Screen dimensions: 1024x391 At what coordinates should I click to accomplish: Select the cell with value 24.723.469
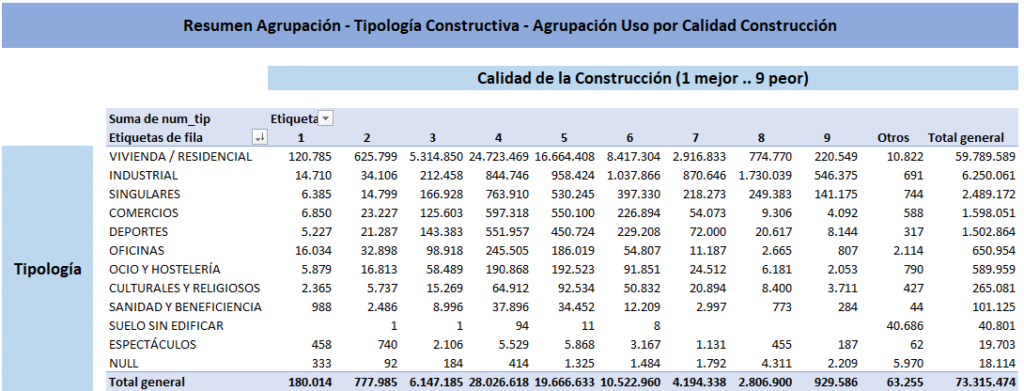click(498, 157)
